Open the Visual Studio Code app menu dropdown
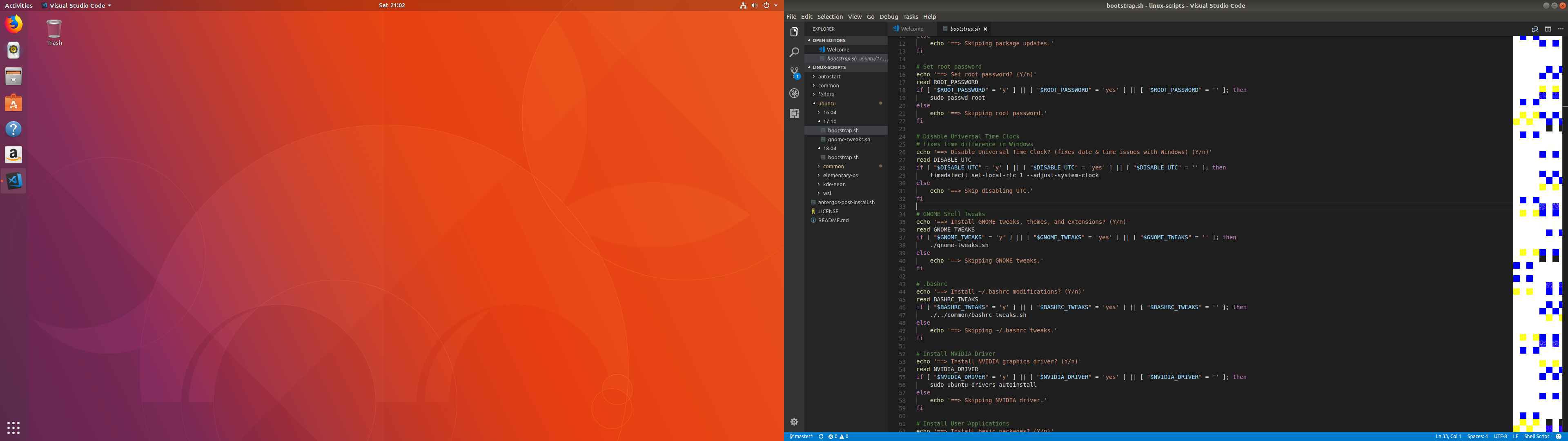1568x441 pixels. (77, 5)
